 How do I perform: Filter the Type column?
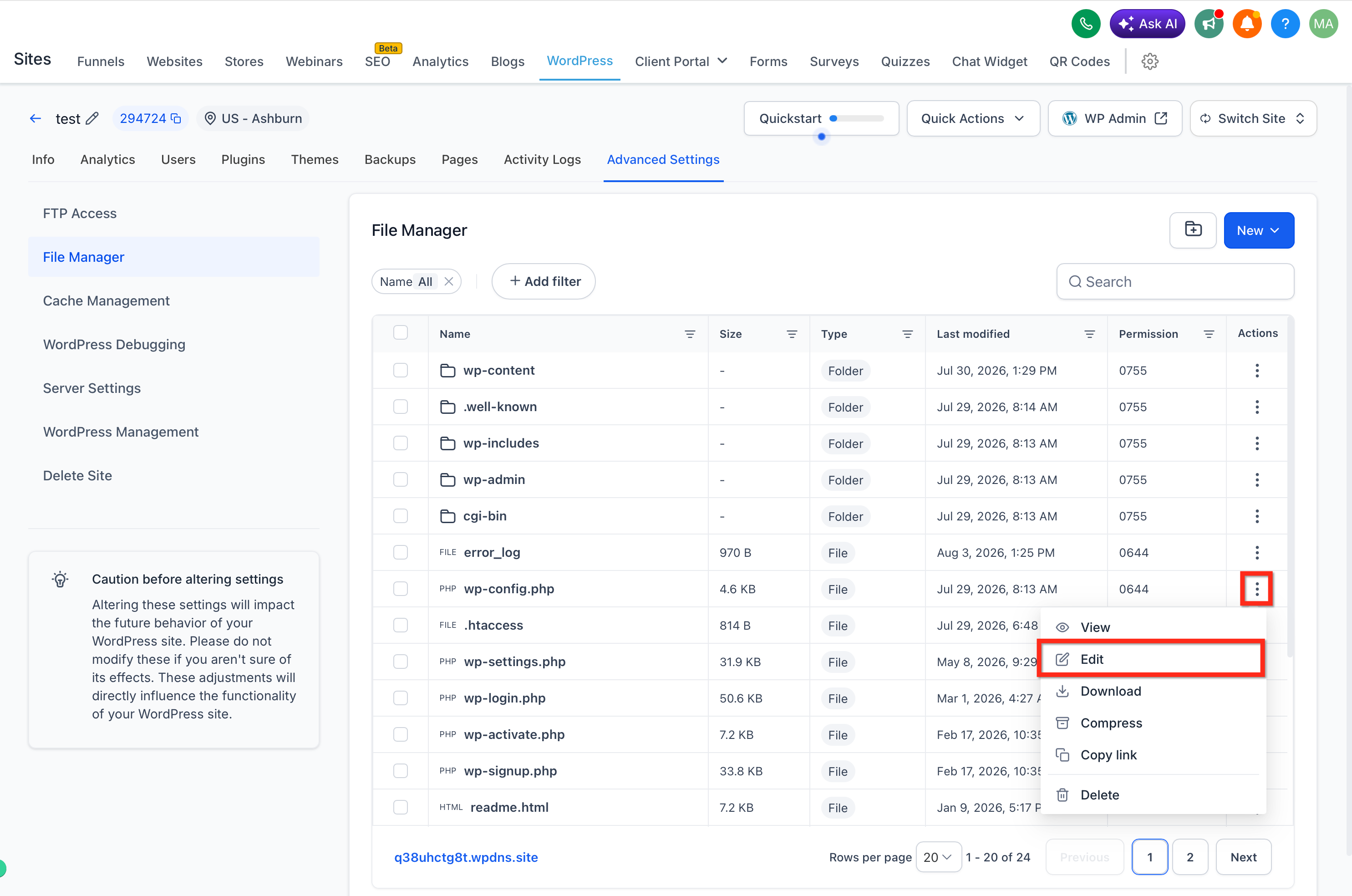907,334
